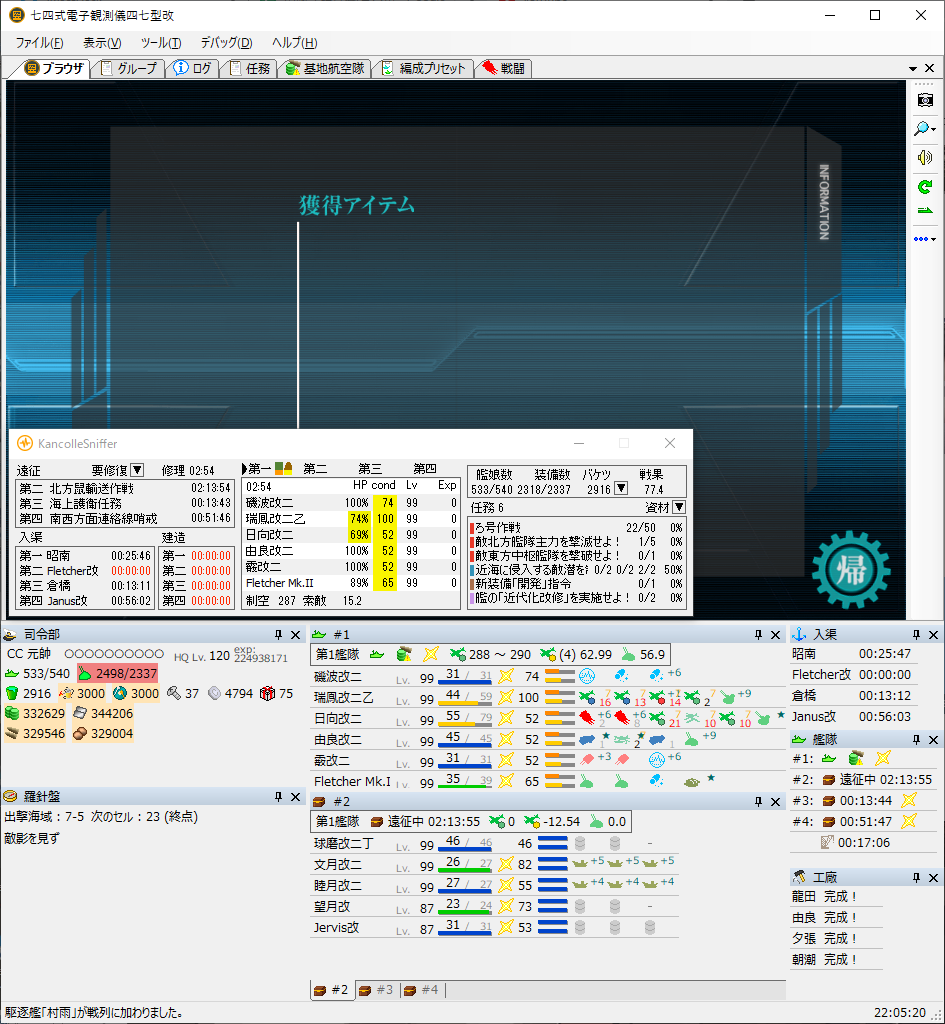
Task: Pin the 工廠 arsenal panel
Action: pos(916,877)
